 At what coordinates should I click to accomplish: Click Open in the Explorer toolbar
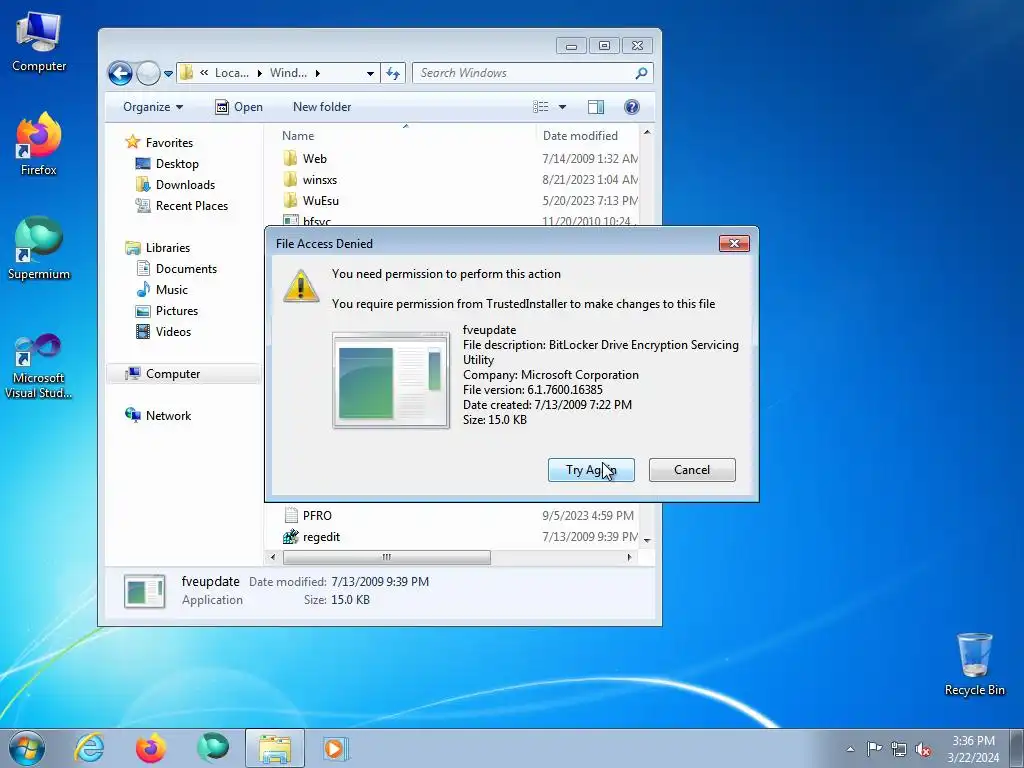pyautogui.click(x=239, y=107)
